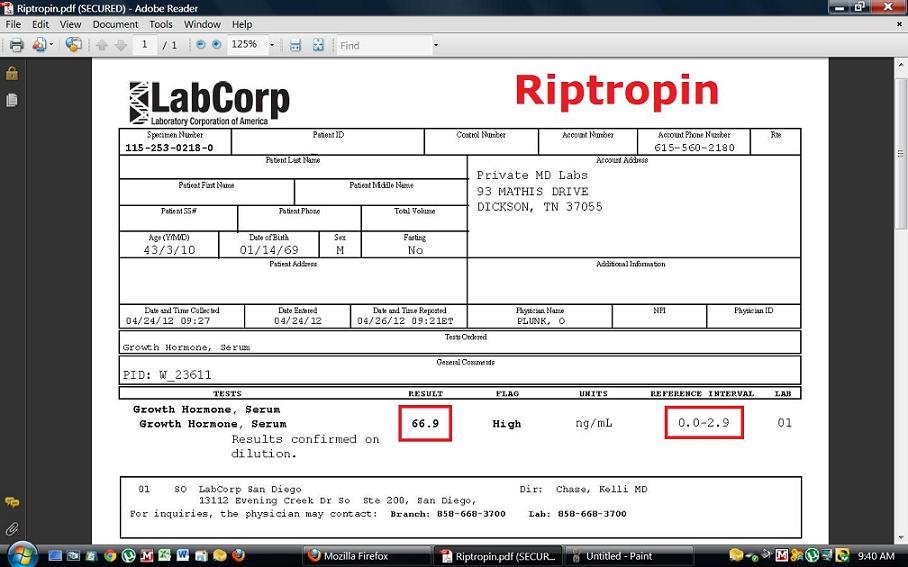Click the red 'Riptropin' heading
Viewport: 908px width, 567px height.
tap(617, 91)
